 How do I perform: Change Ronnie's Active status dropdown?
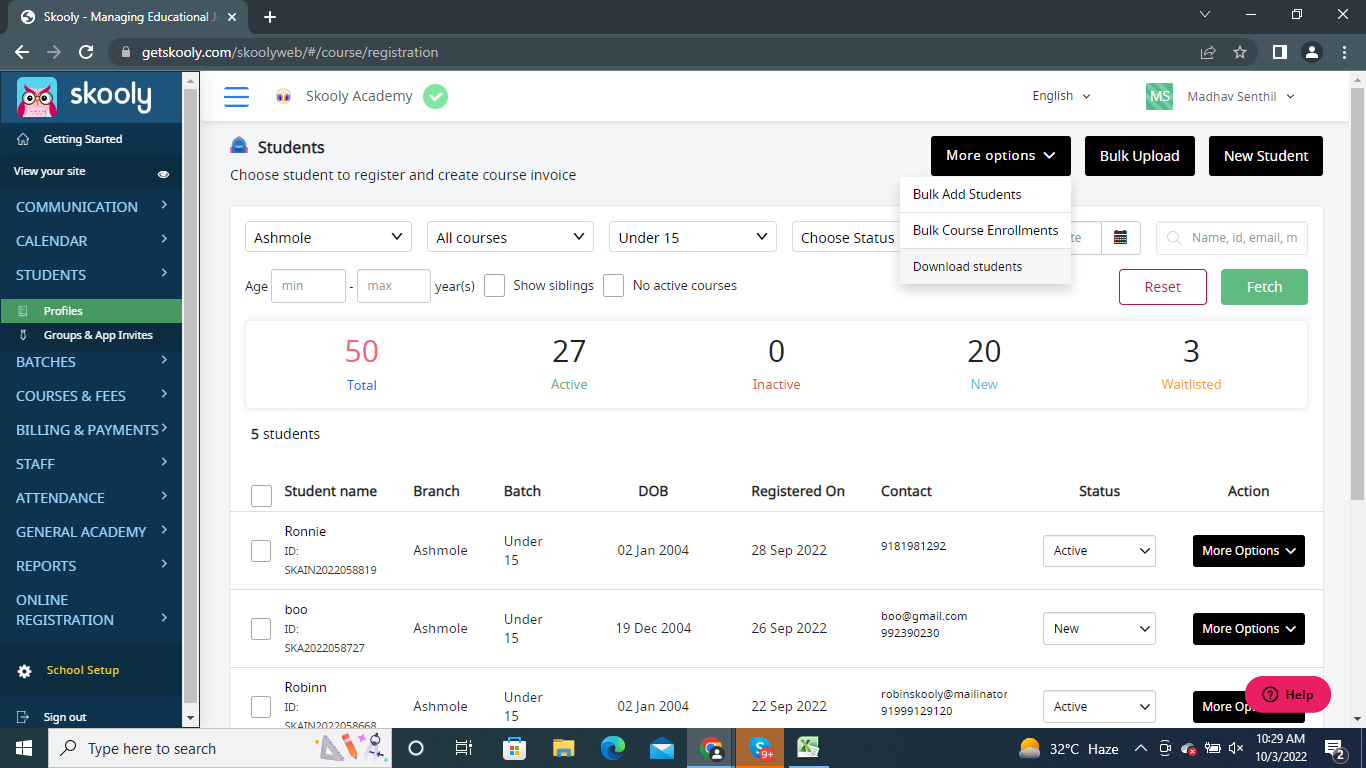[1099, 551]
